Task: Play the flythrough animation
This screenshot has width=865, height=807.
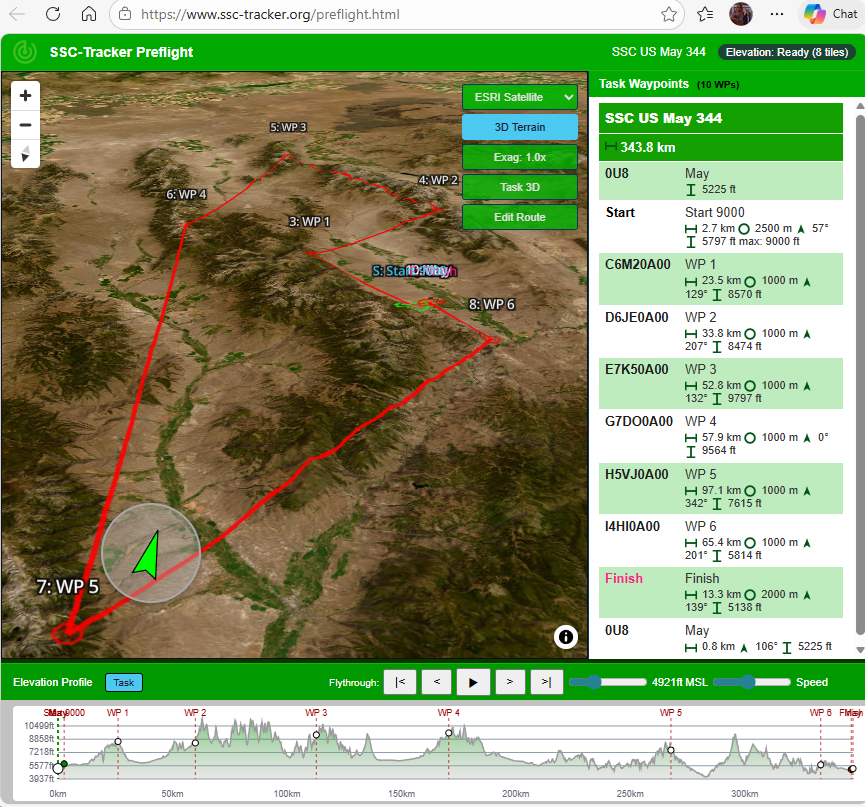Action: tap(473, 682)
